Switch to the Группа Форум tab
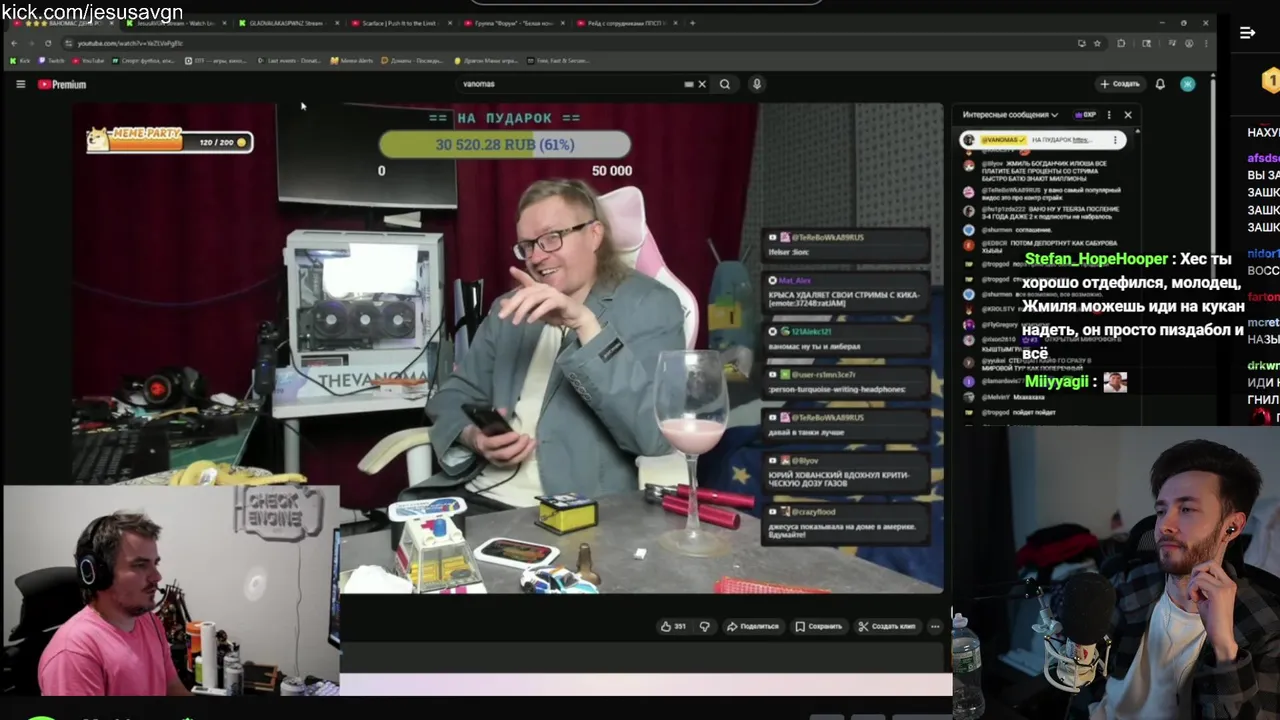This screenshot has height=720, width=1280. point(512,22)
